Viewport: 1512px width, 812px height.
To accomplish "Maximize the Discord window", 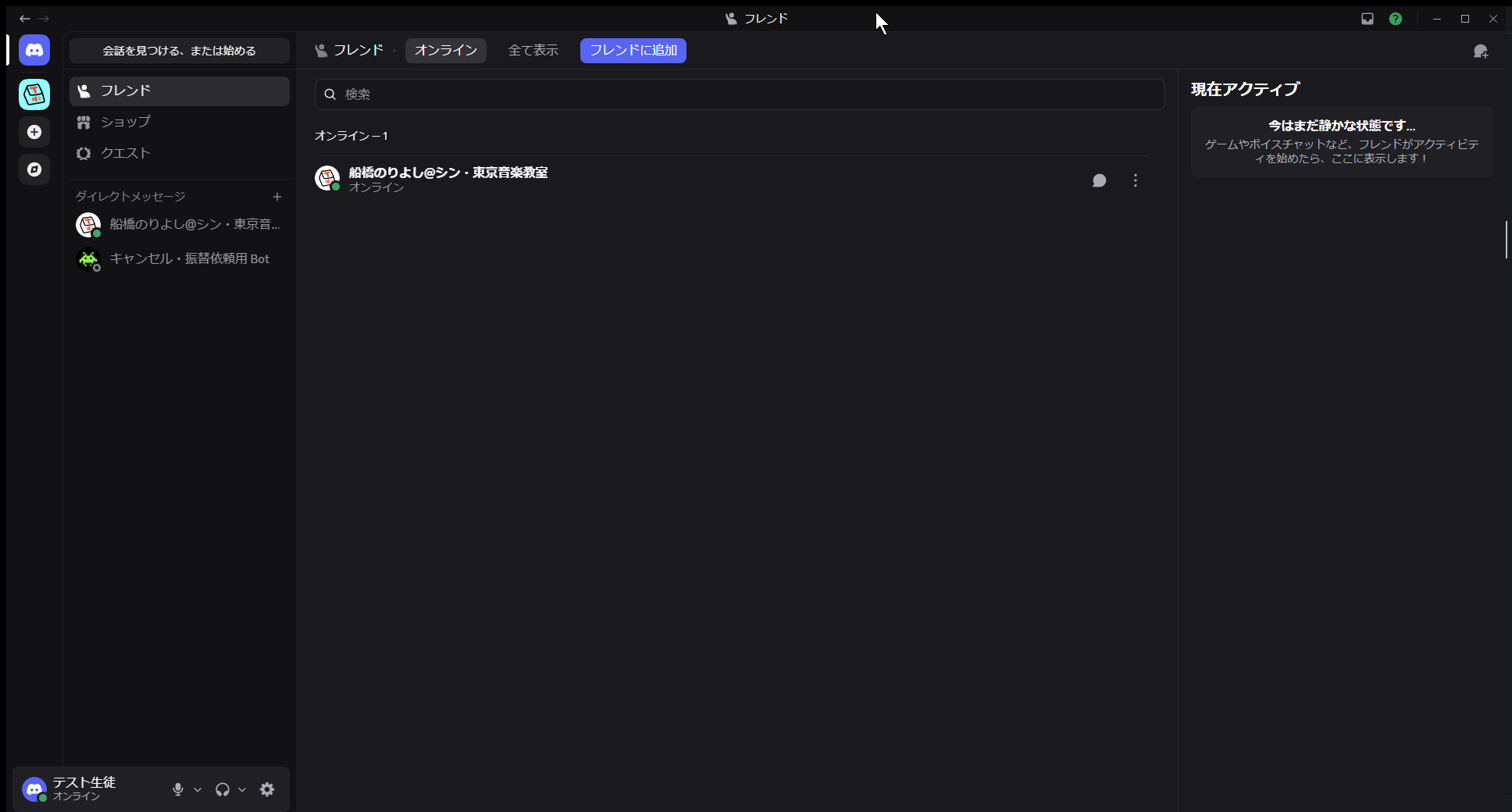I will click(x=1465, y=19).
